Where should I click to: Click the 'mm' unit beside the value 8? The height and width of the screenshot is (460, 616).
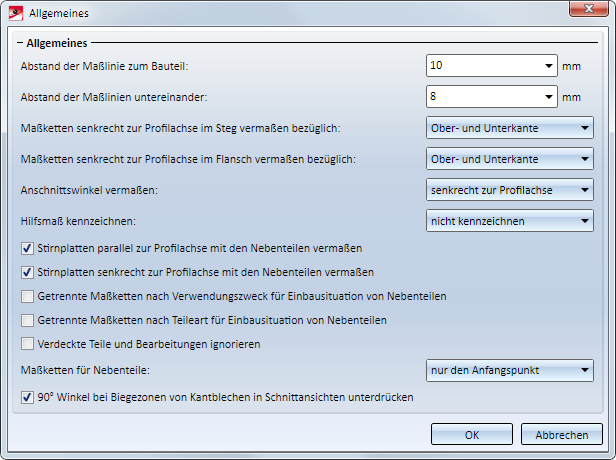tap(571, 97)
